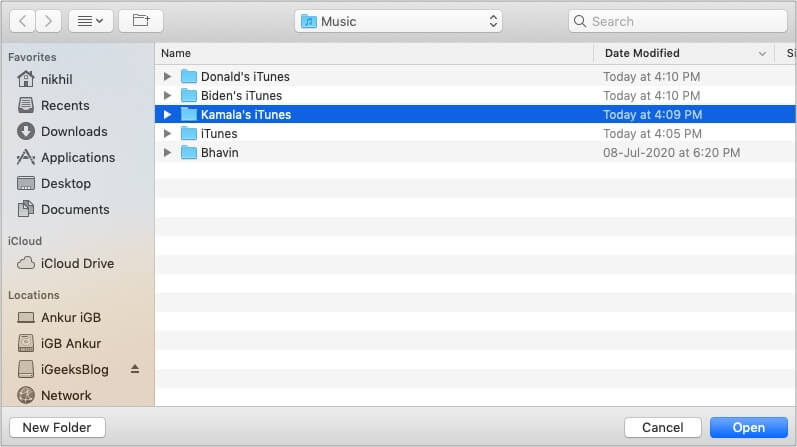Click the Search field
The height and width of the screenshot is (447, 797).
(678, 21)
